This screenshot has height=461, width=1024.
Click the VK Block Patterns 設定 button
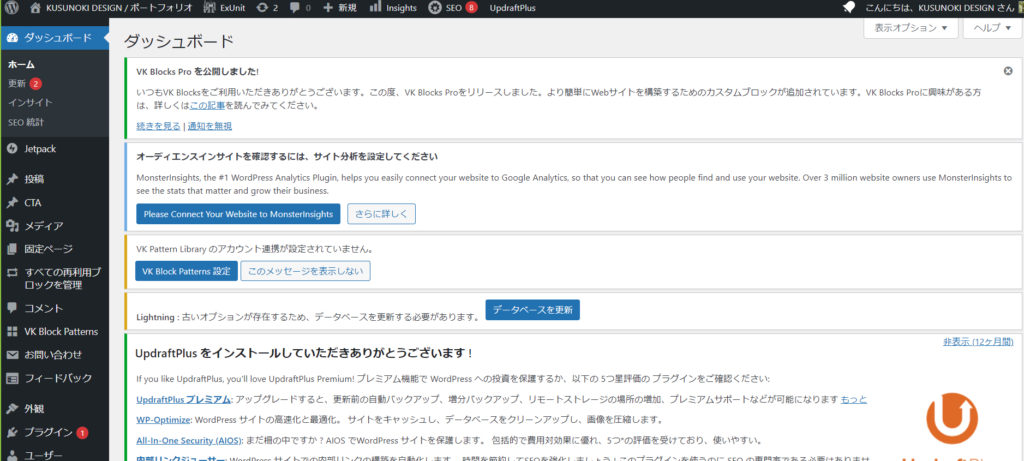coord(185,271)
